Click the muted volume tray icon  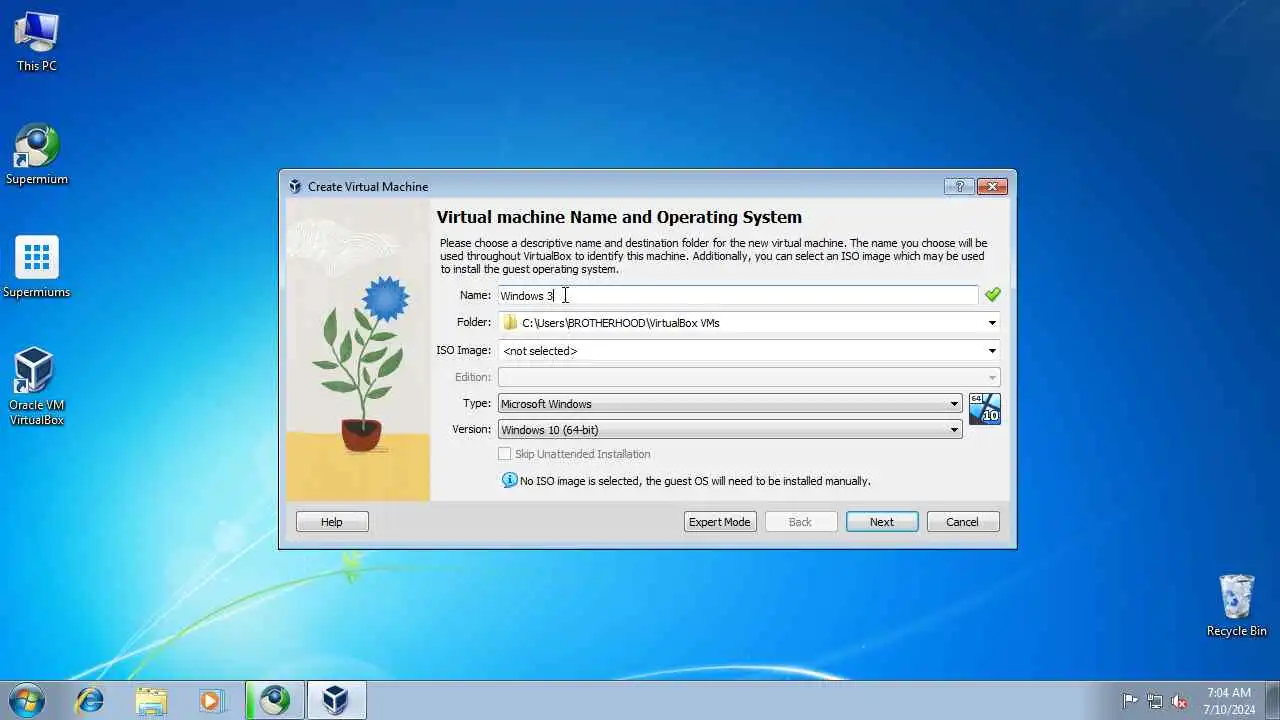pyautogui.click(x=1180, y=701)
